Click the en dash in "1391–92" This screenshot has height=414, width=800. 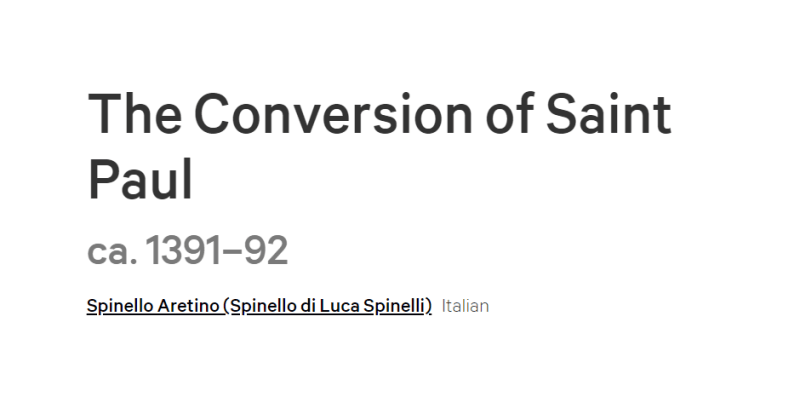[234, 252]
